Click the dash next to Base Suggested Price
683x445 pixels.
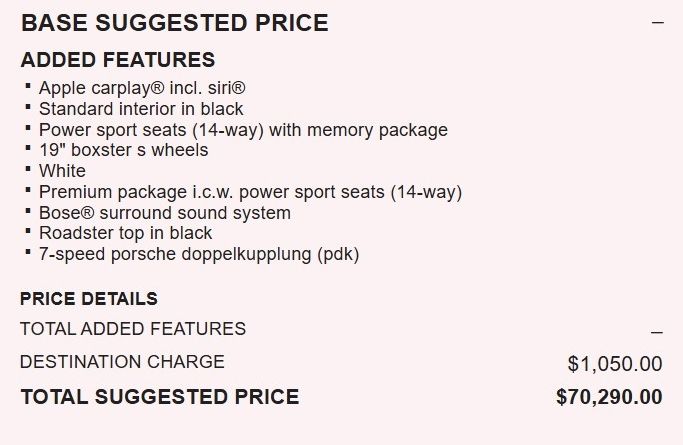coord(658,22)
